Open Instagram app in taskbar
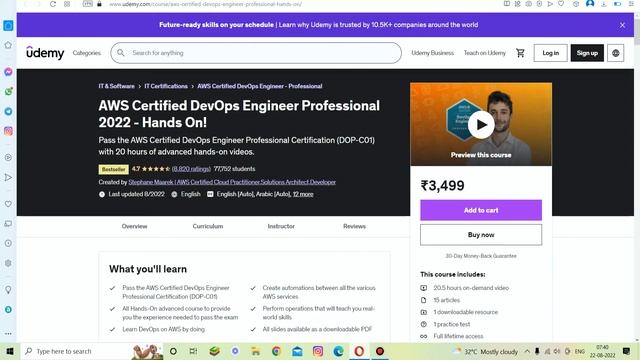Screen dimensions: 640x360 (x=318, y=351)
